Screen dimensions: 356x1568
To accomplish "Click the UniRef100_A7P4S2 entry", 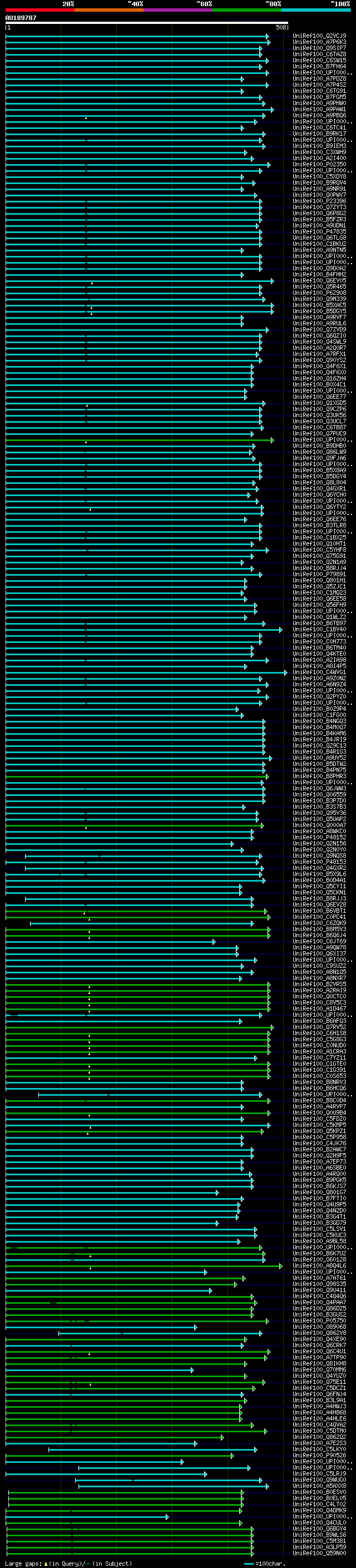I will pos(319,85).
